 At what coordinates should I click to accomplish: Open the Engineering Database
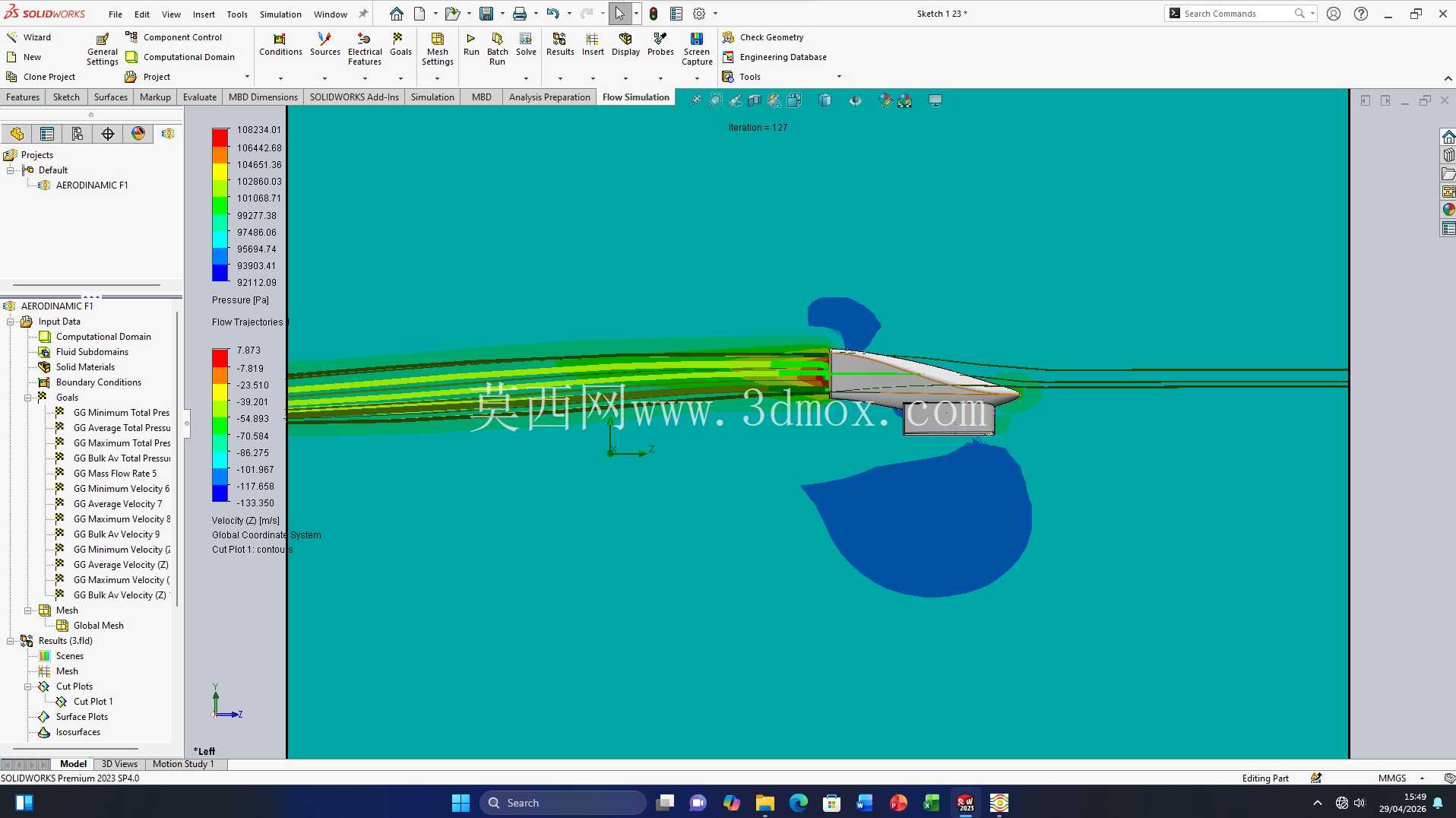pos(774,57)
